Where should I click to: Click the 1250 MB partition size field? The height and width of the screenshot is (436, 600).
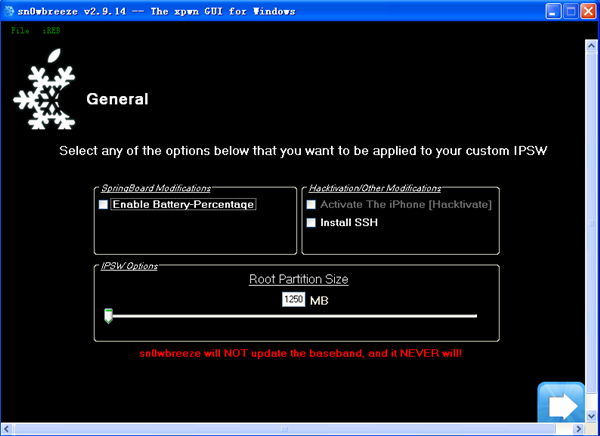(293, 300)
